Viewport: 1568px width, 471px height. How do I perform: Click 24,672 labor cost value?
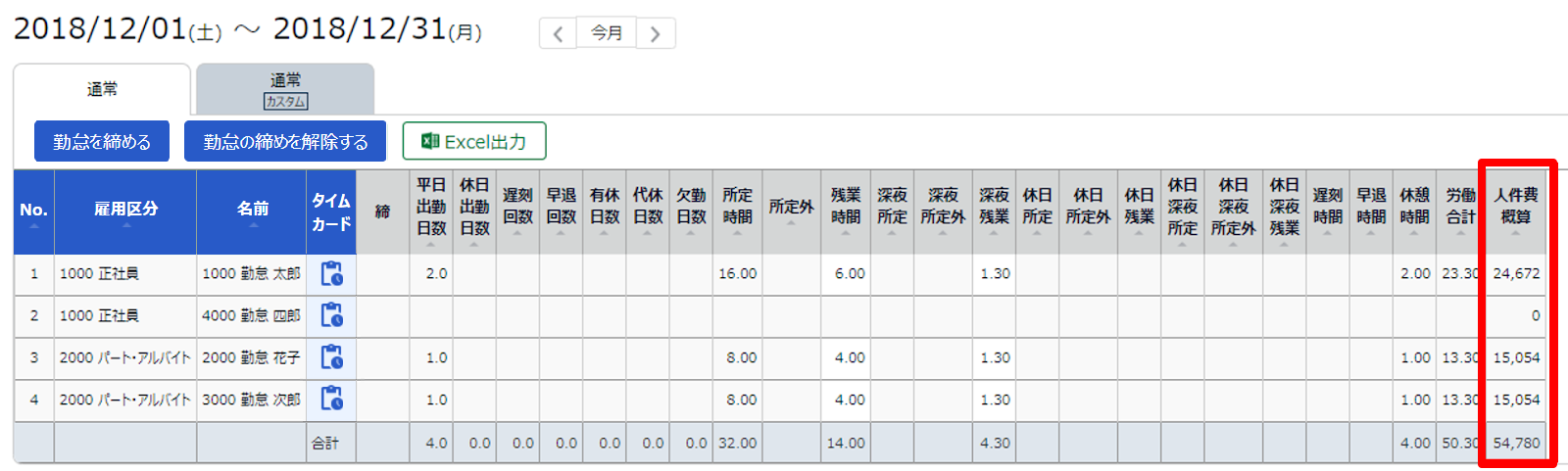click(1516, 273)
